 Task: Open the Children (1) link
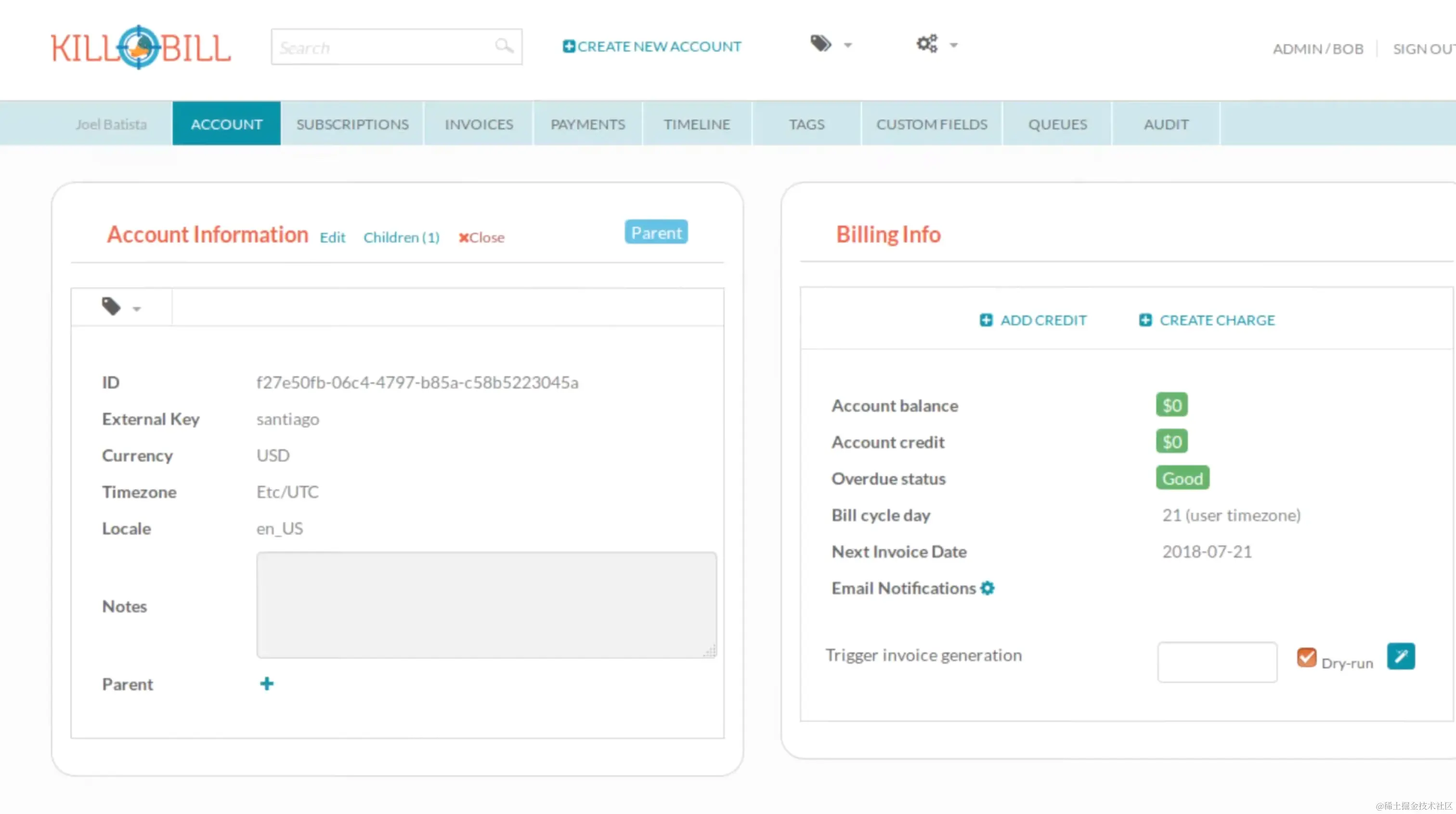point(401,237)
